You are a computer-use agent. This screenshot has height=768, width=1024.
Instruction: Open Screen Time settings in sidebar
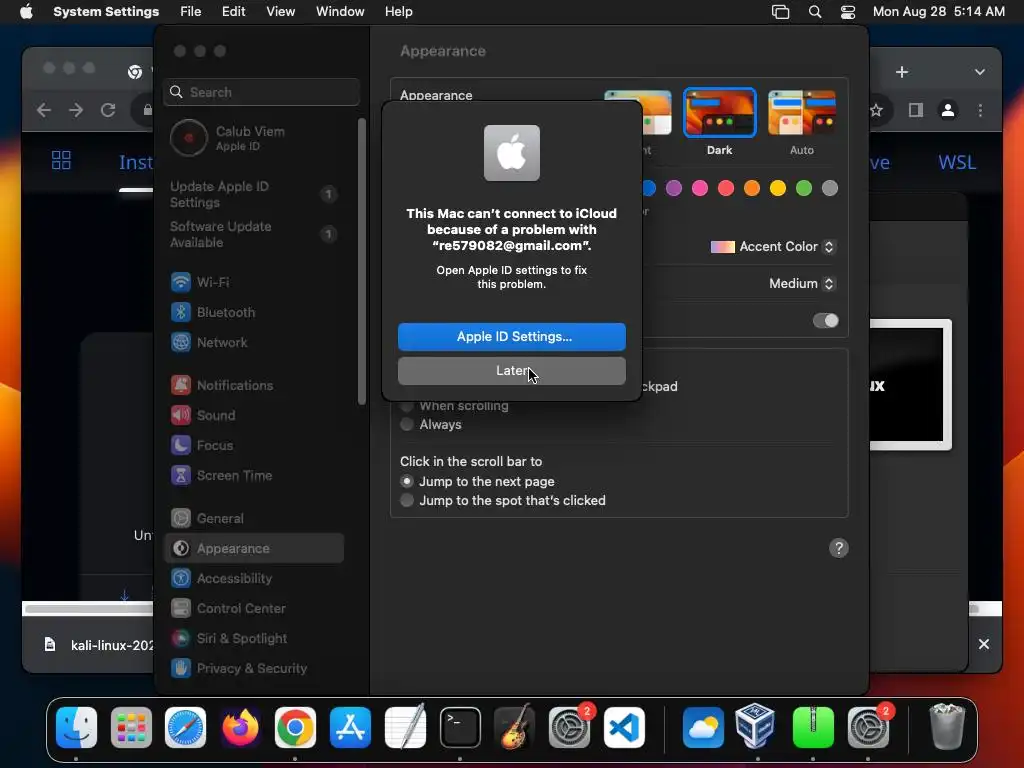[253, 475]
